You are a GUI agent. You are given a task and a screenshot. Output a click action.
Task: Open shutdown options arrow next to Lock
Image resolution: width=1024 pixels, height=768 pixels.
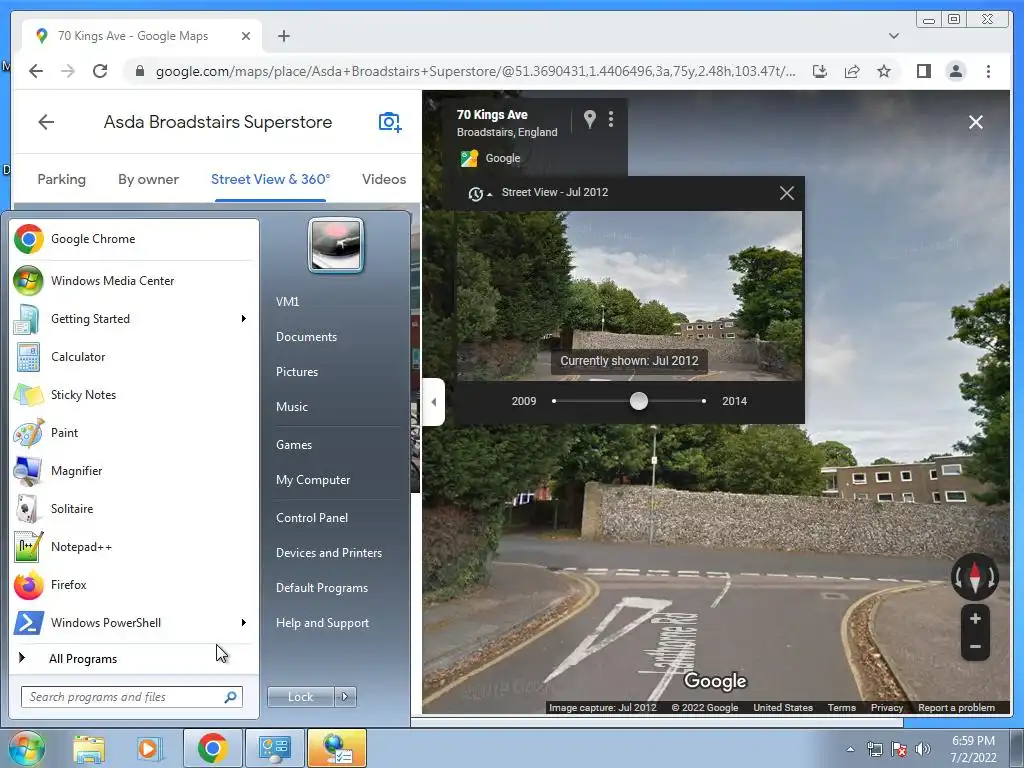pyautogui.click(x=345, y=697)
